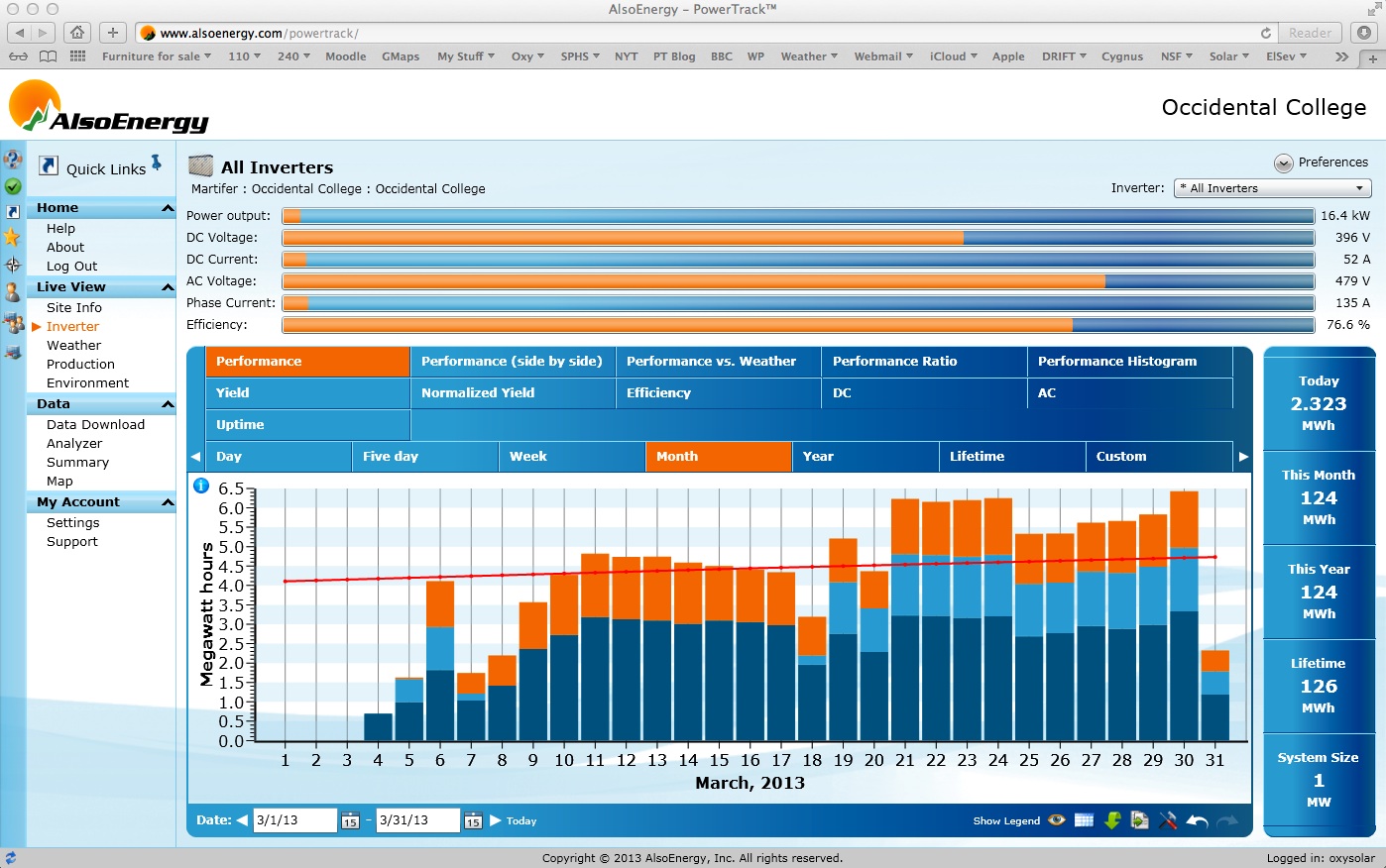The width and height of the screenshot is (1386, 868).
Task: Click the single user icon in the left strip
Action: coord(13,292)
